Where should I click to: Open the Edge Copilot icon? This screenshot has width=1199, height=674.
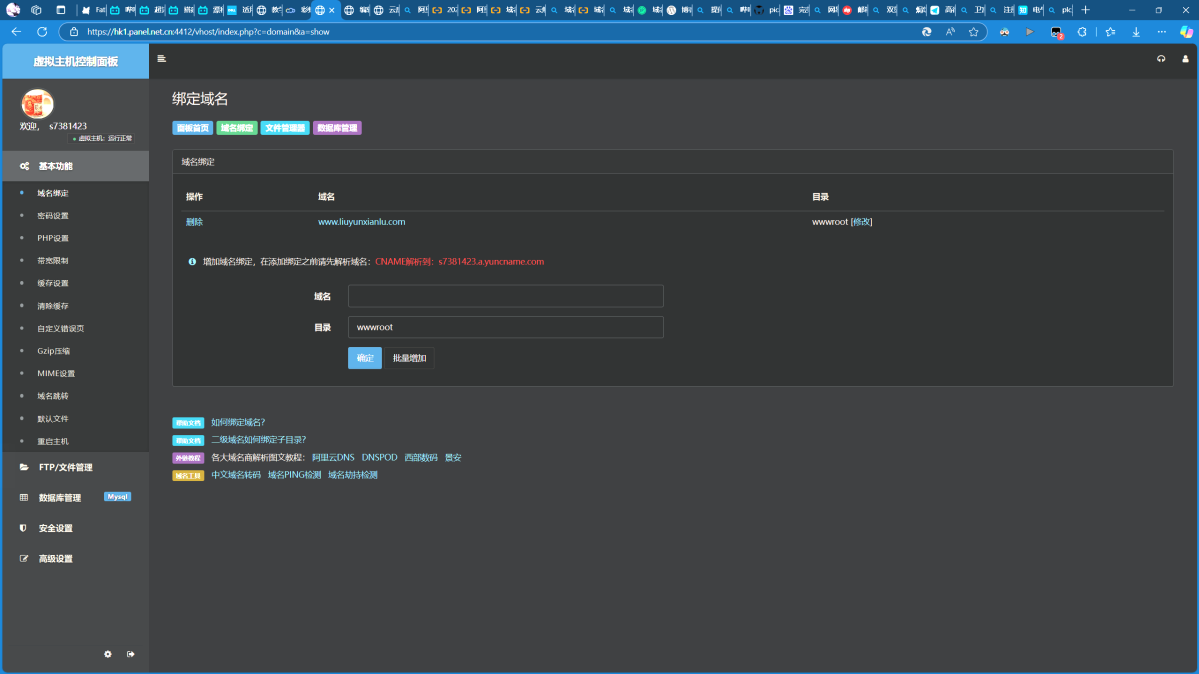(1186, 32)
